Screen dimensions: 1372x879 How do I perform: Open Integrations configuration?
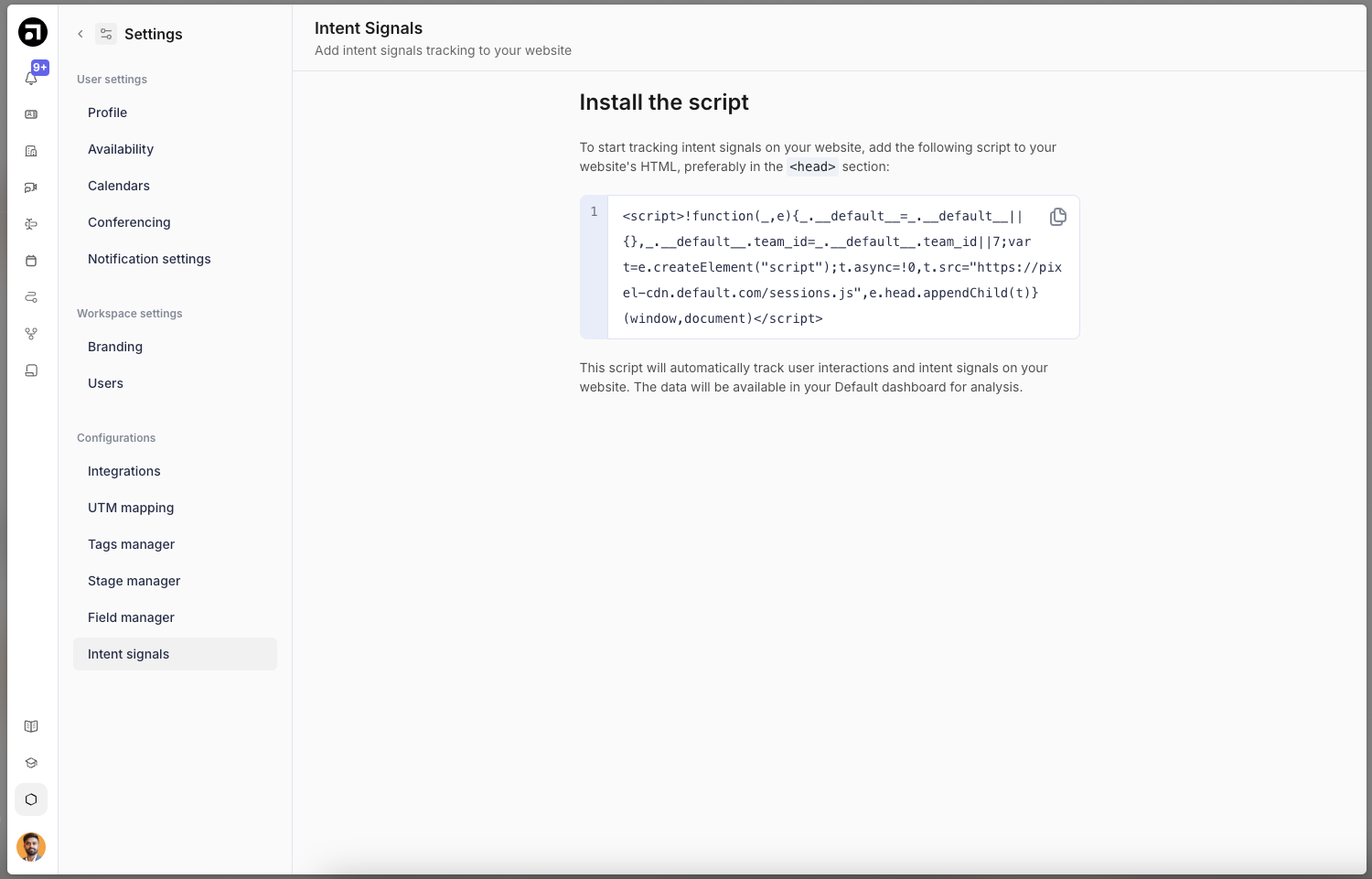[175, 471]
